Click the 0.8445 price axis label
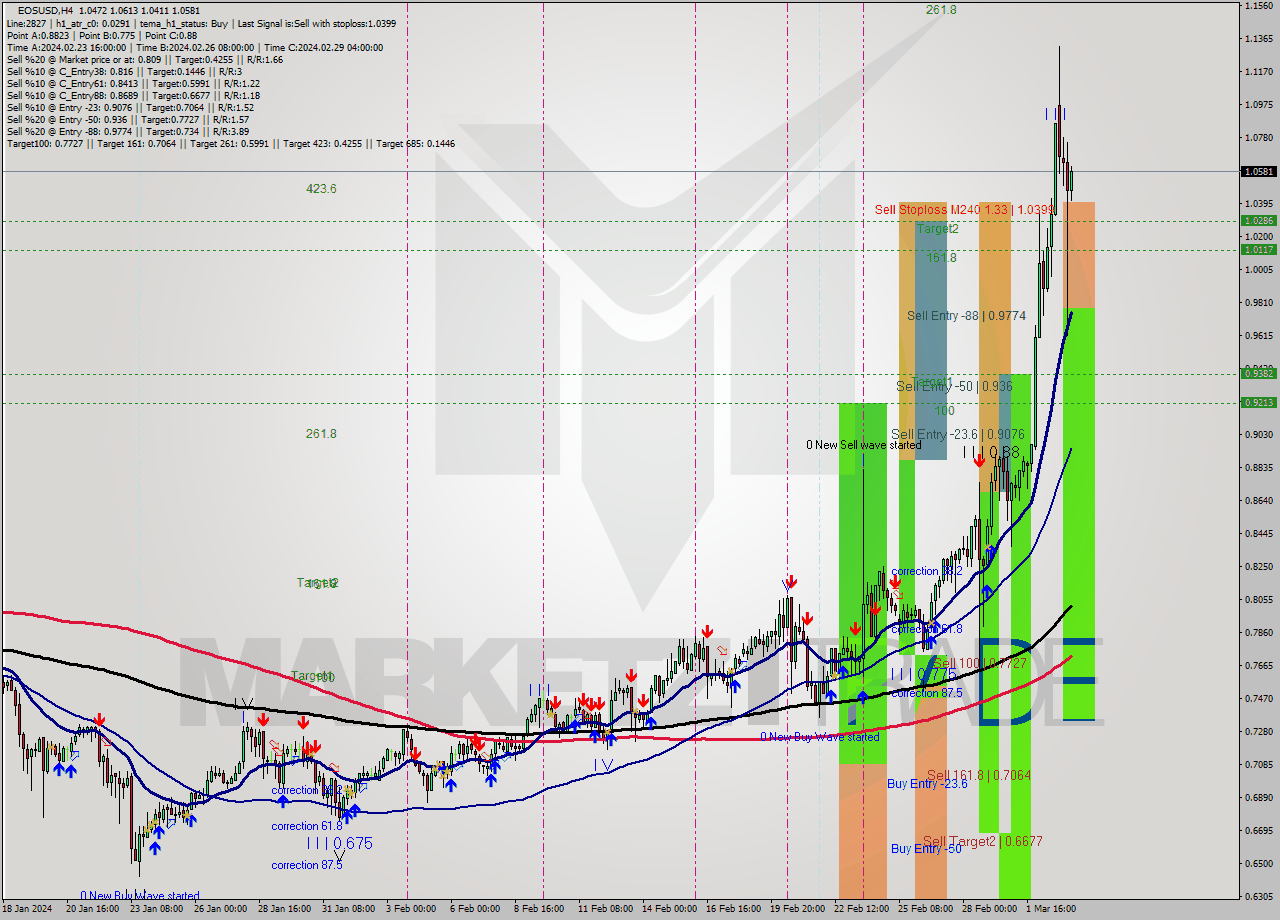Viewport: 1280px width, 920px height. pyautogui.click(x=1259, y=534)
